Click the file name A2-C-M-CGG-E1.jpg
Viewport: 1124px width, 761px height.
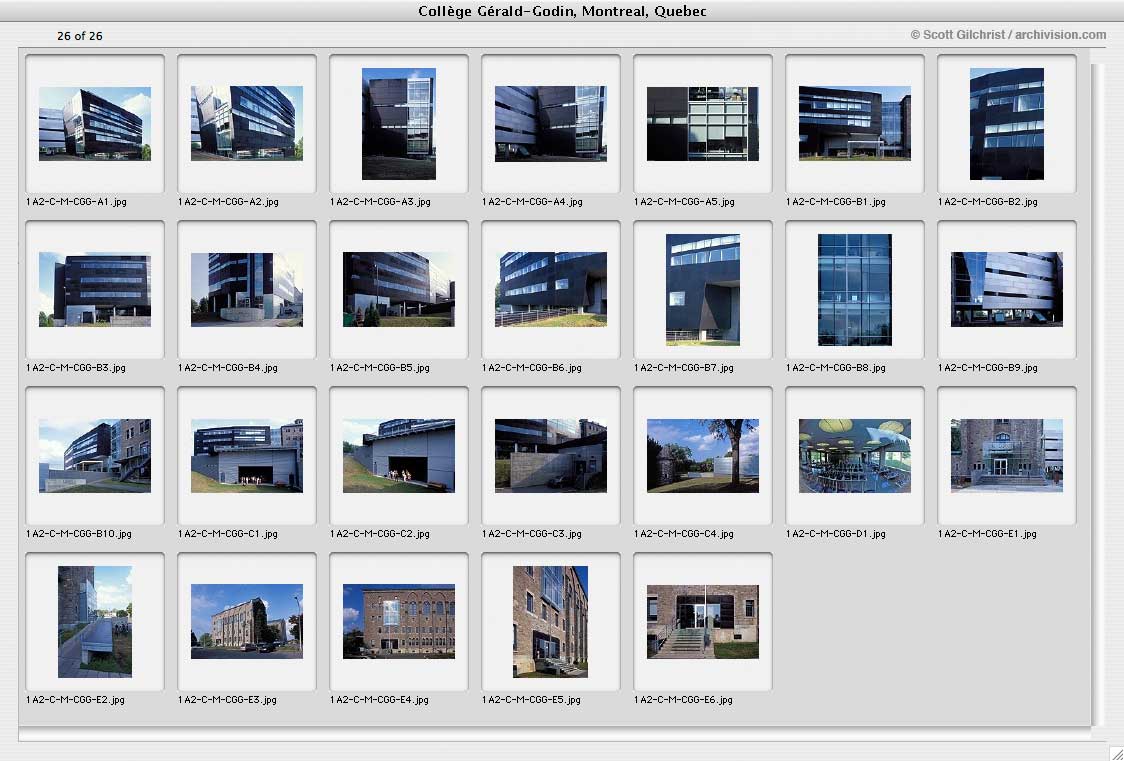(990, 534)
